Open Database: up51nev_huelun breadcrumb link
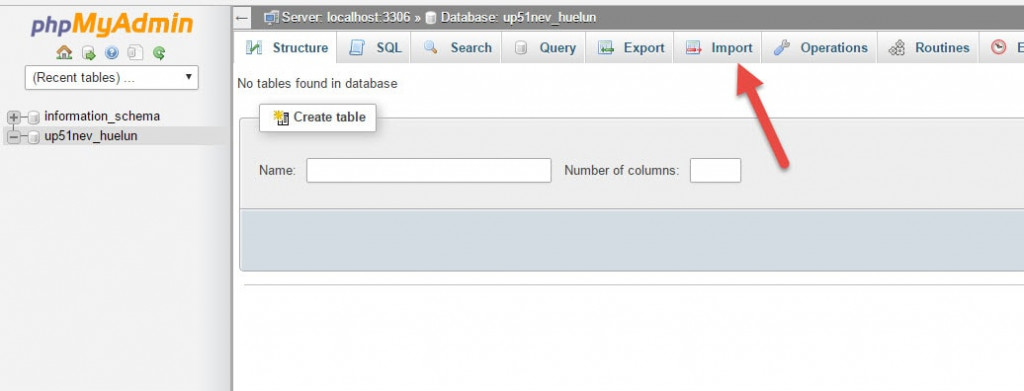The image size is (1024, 391). [x=519, y=18]
